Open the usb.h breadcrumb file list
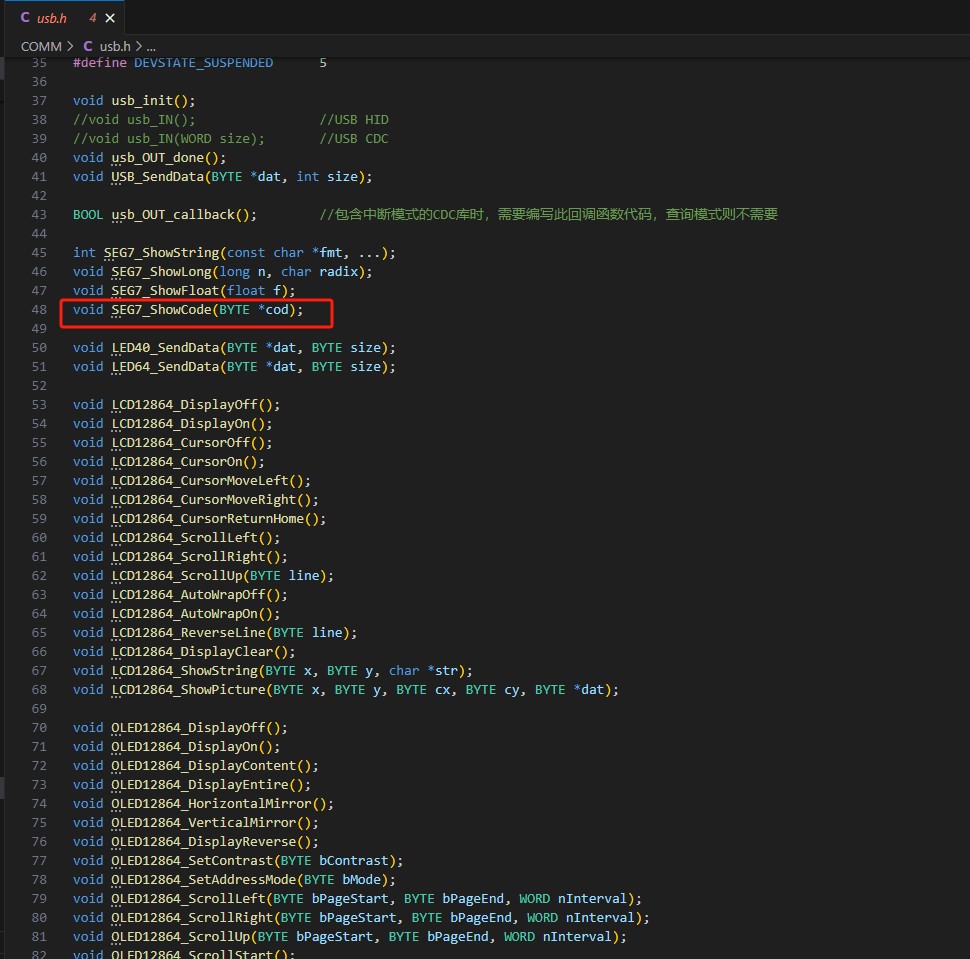This screenshot has height=959, width=970. pyautogui.click(x=115, y=46)
